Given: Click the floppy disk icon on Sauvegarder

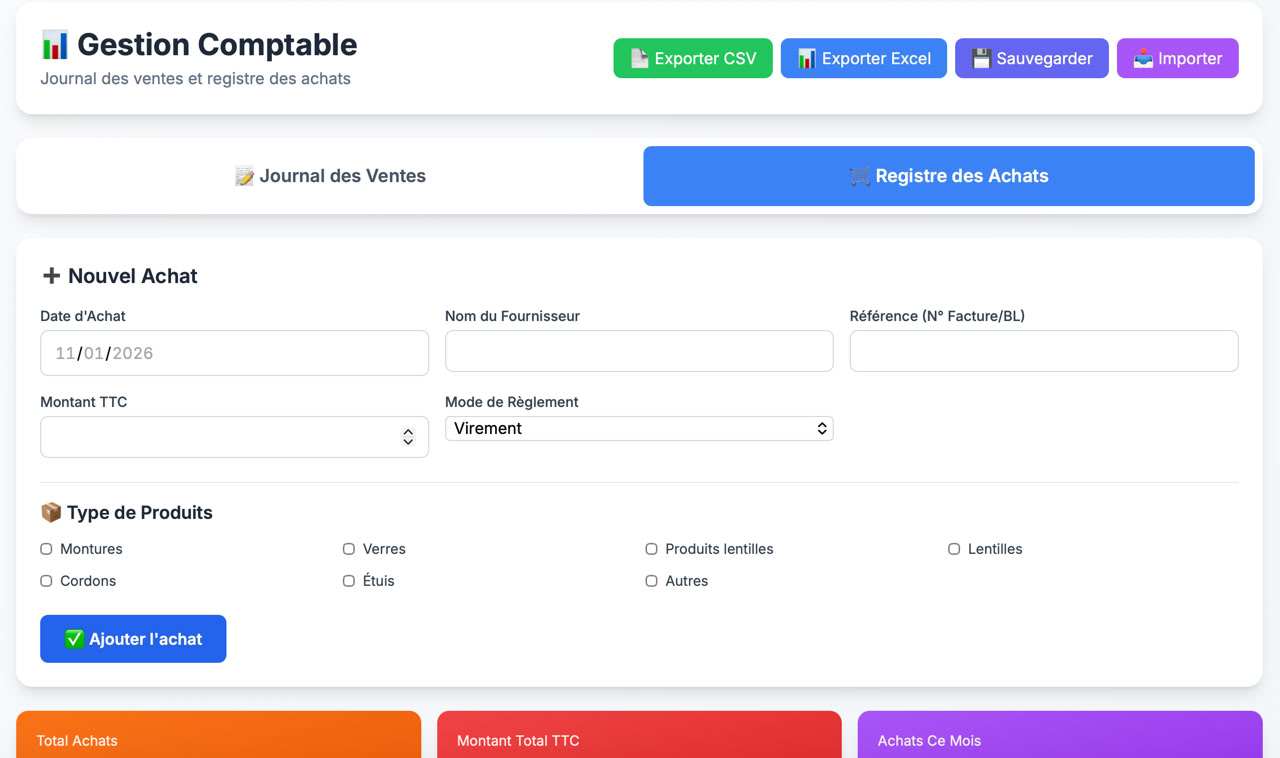Looking at the screenshot, I should (x=981, y=59).
